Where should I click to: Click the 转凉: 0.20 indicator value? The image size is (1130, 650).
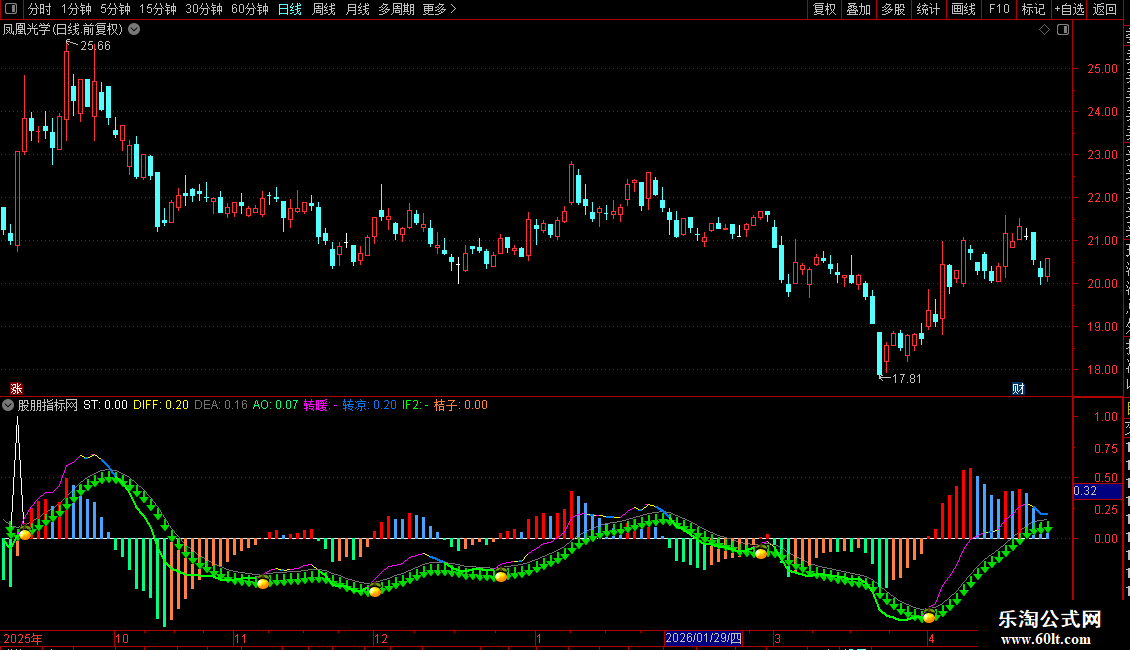tap(369, 405)
